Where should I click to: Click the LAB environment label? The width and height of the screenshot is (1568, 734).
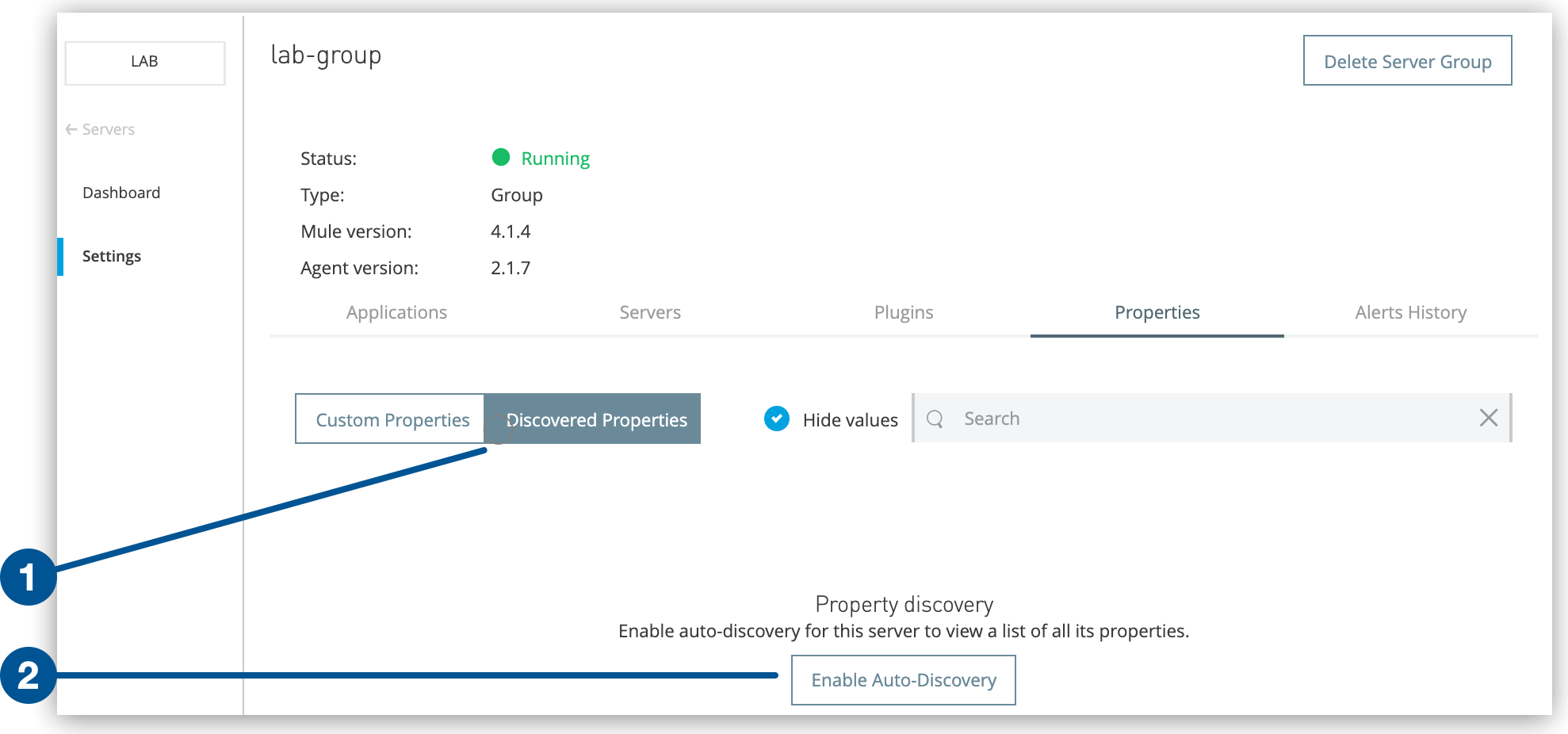point(144,61)
